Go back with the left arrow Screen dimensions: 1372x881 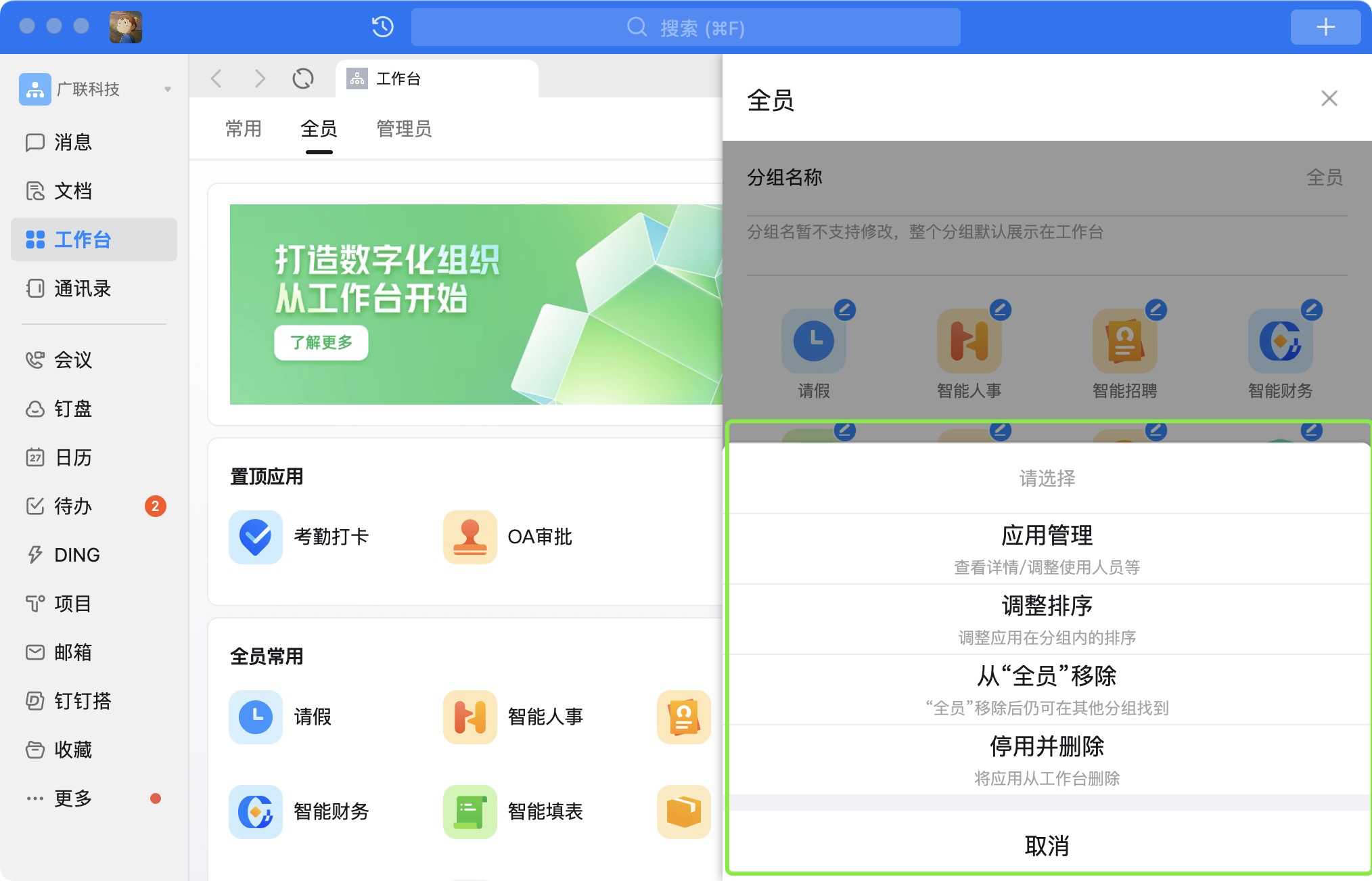click(216, 78)
